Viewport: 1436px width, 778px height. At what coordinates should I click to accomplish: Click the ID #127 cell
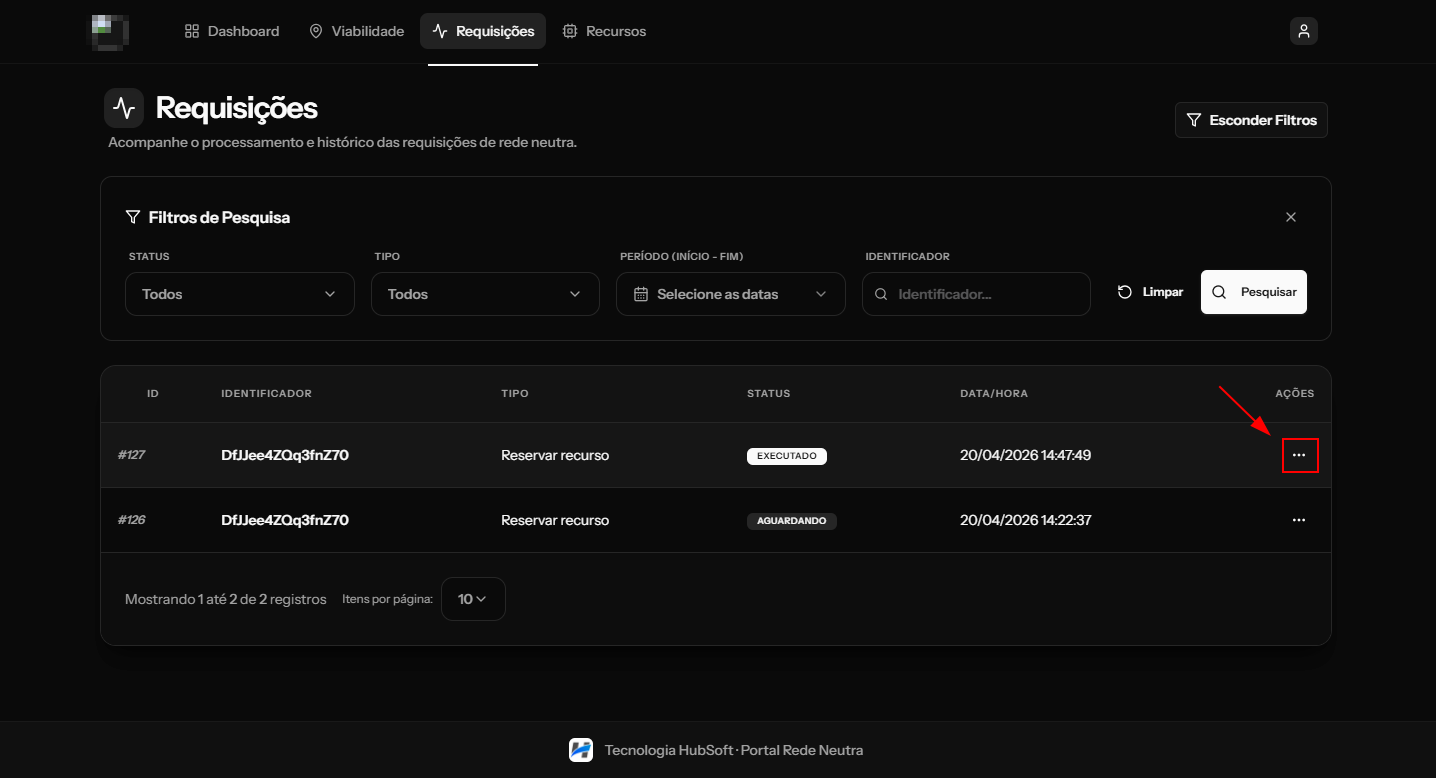pyautogui.click(x=131, y=455)
